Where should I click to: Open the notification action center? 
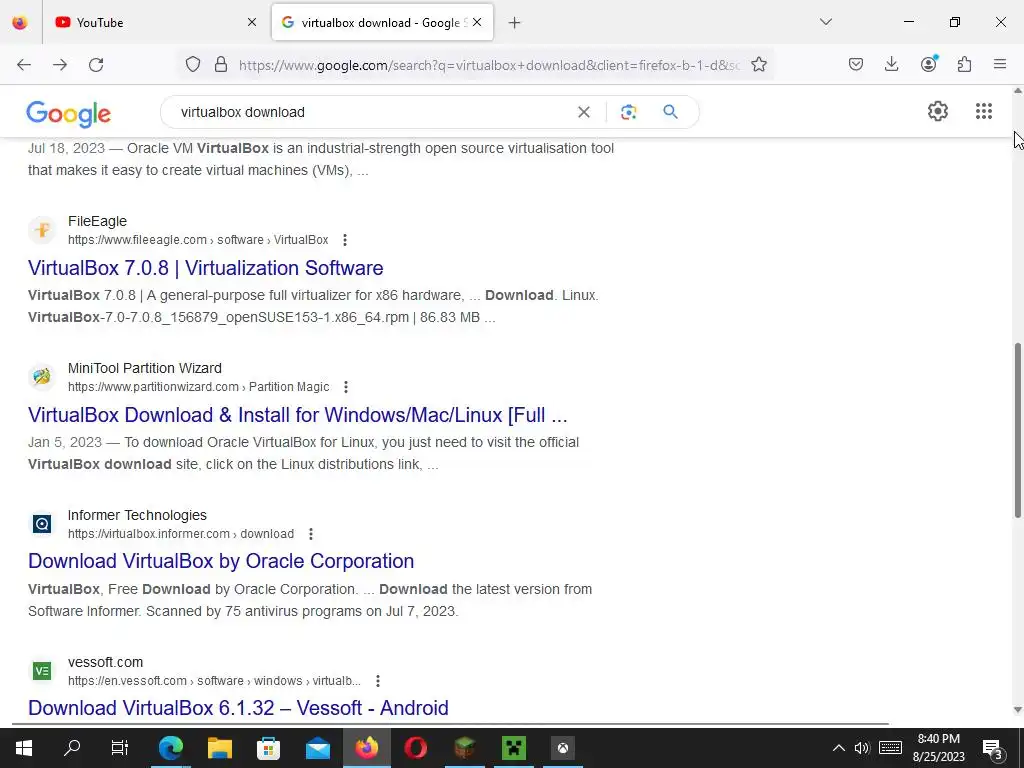point(993,748)
